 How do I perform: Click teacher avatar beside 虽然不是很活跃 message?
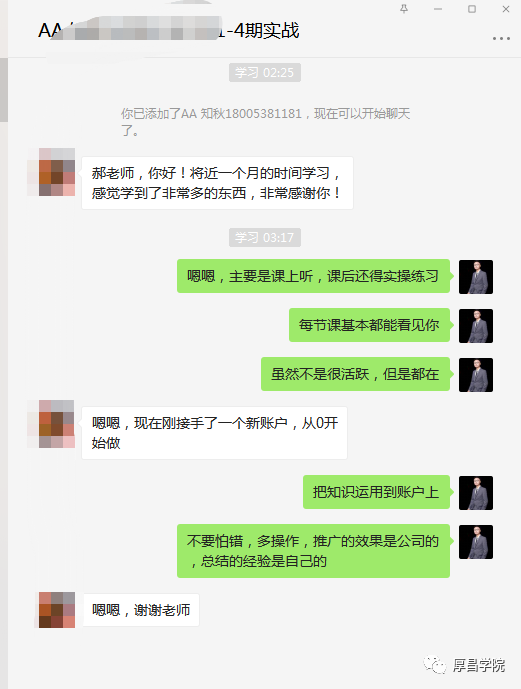[476, 375]
